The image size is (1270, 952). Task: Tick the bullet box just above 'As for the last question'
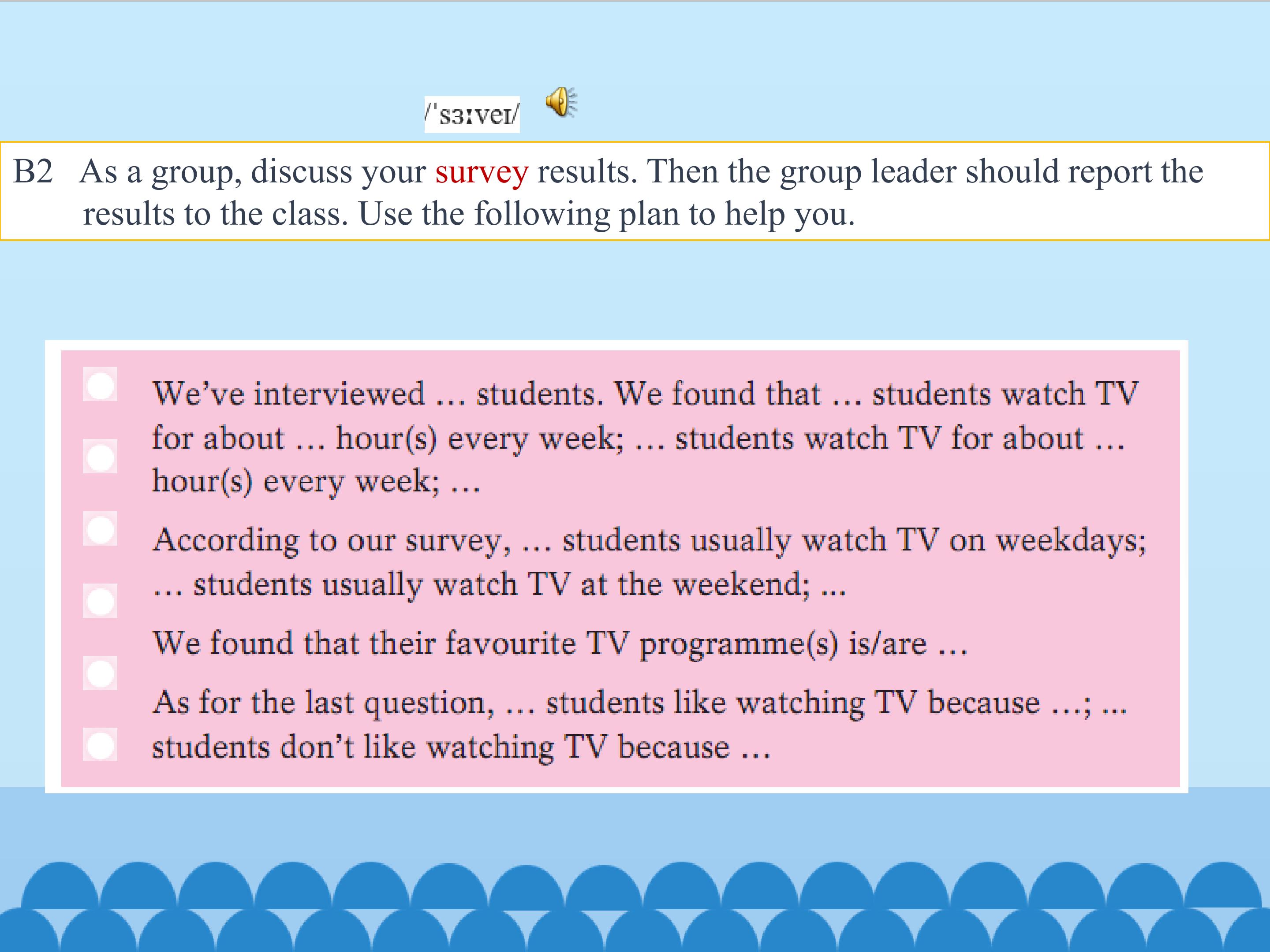100,673
